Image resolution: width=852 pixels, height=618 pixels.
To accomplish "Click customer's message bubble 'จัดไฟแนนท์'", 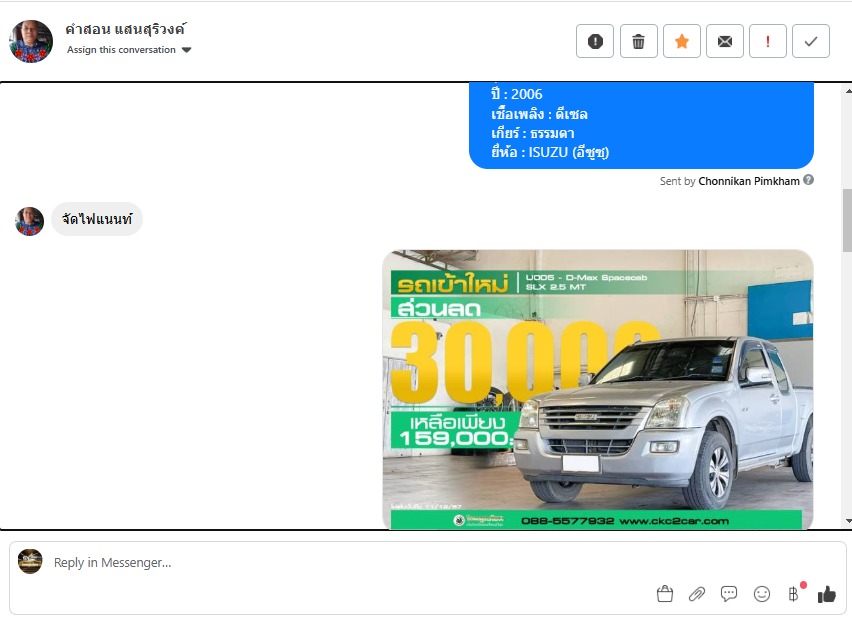I will (x=97, y=219).
